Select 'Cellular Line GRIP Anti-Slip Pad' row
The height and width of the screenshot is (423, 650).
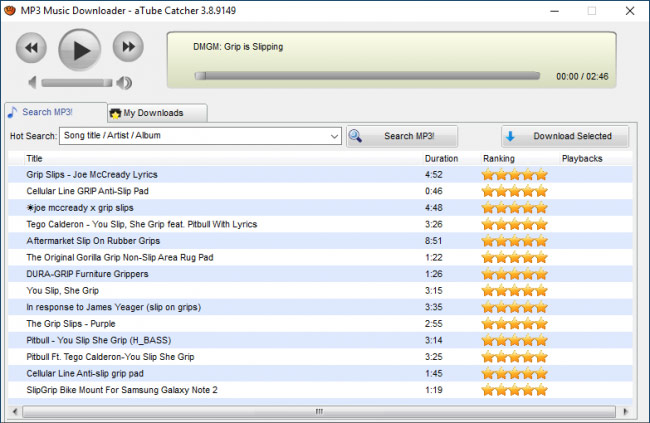[320, 191]
